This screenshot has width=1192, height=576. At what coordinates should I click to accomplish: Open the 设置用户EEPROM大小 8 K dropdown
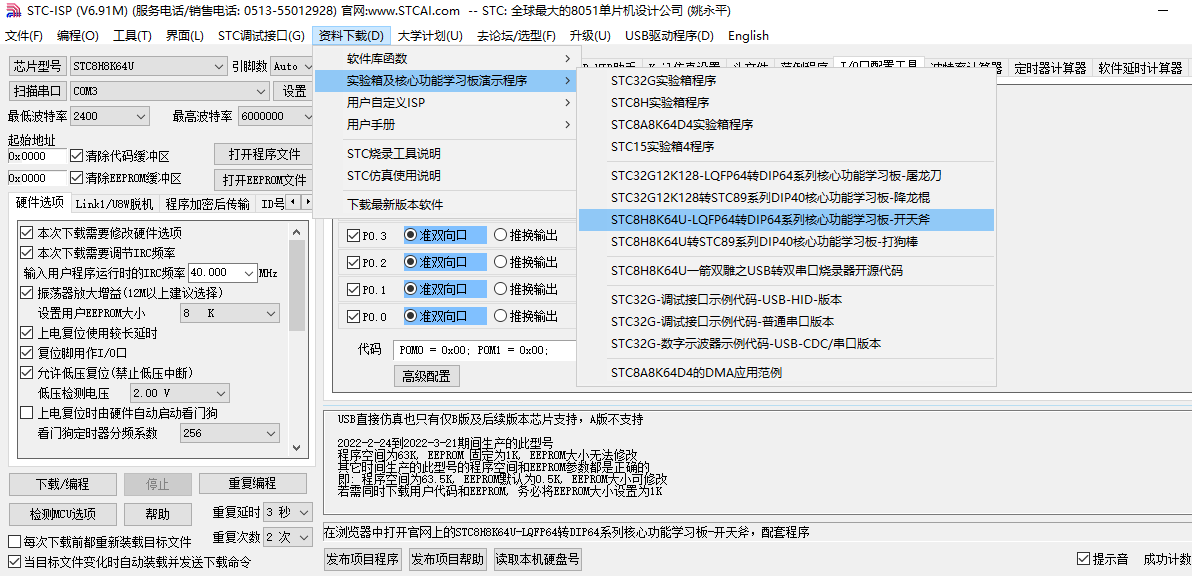pos(230,313)
